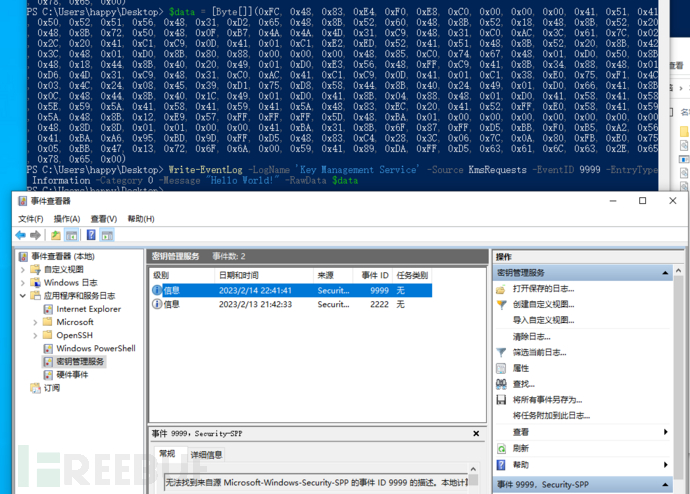This screenshot has width=690, height=494.
Task: Click the event description text box
Action: pyautogui.click(x=316, y=483)
